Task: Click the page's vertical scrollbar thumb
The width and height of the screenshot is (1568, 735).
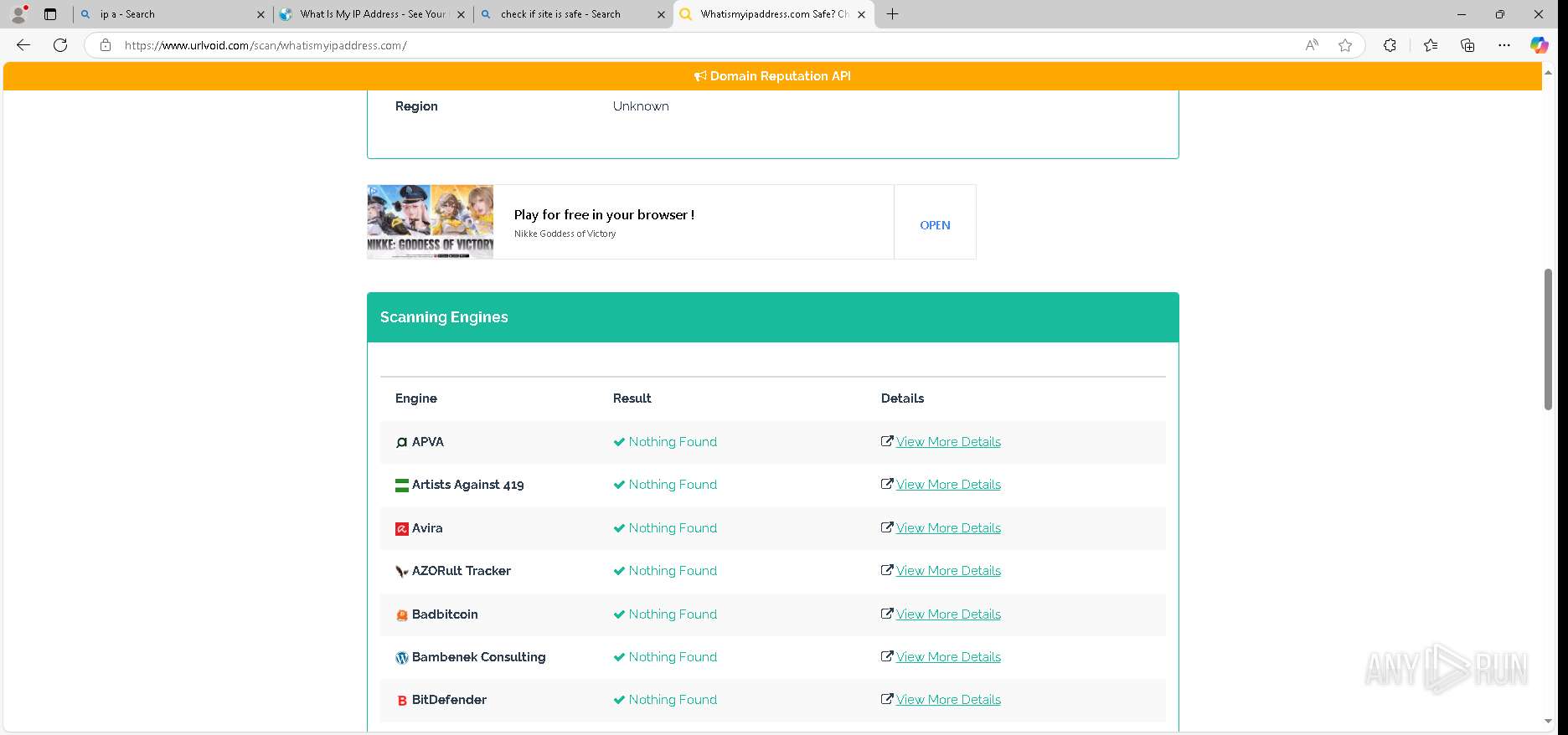Action: pos(1548,339)
